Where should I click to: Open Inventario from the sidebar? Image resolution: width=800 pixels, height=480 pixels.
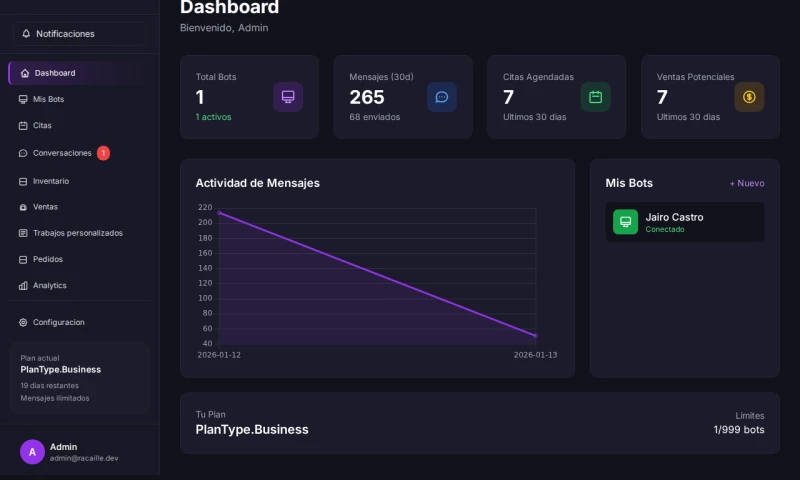tap(50, 181)
